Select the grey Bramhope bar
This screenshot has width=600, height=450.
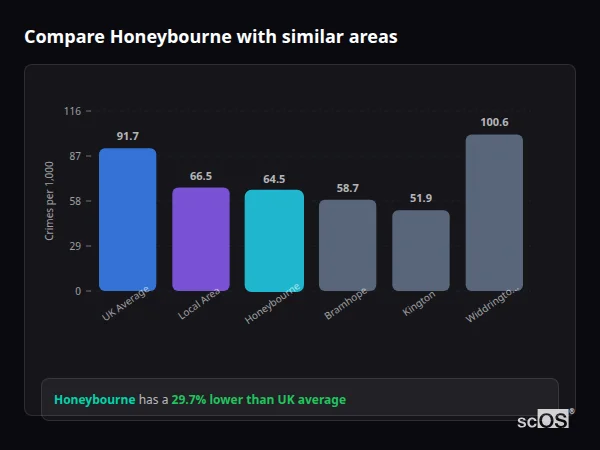click(347, 245)
